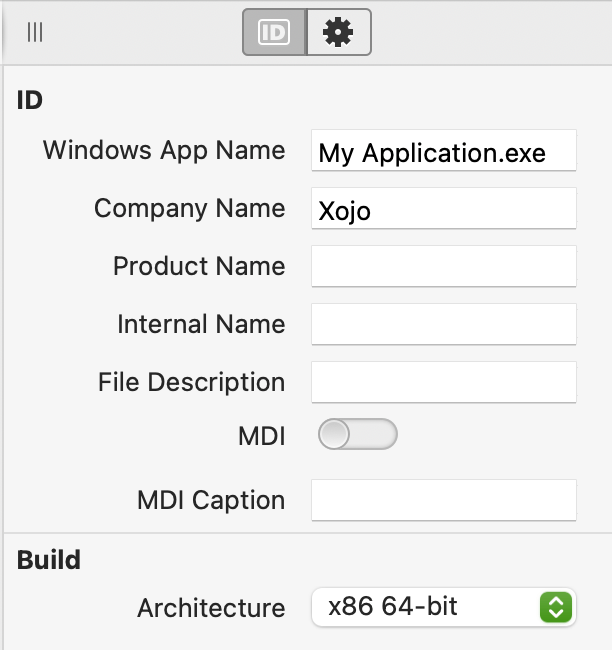Screen dimensions: 612x650
Task: Click the Company Name label
Action: 190,209
